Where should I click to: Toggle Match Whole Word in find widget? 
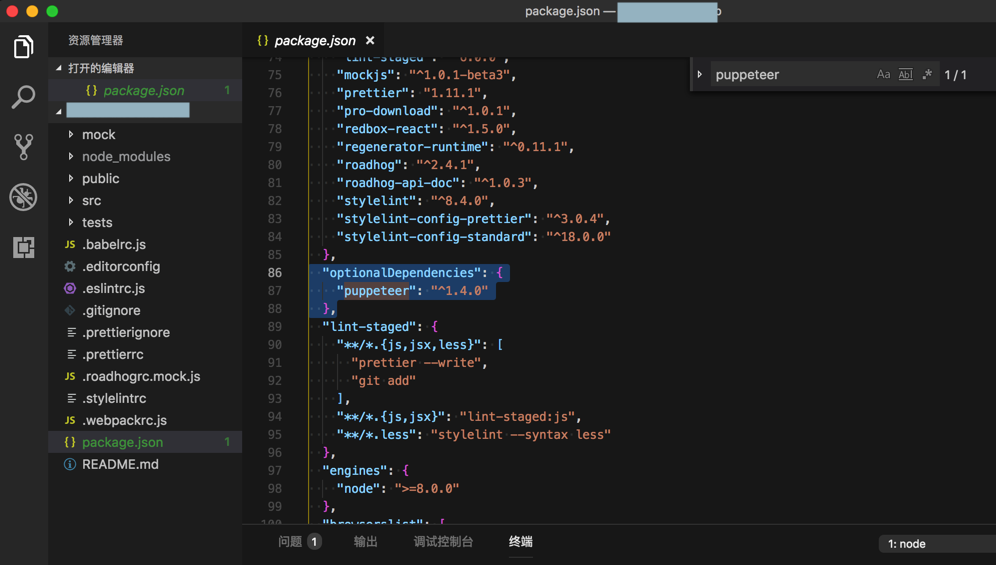[905, 75]
